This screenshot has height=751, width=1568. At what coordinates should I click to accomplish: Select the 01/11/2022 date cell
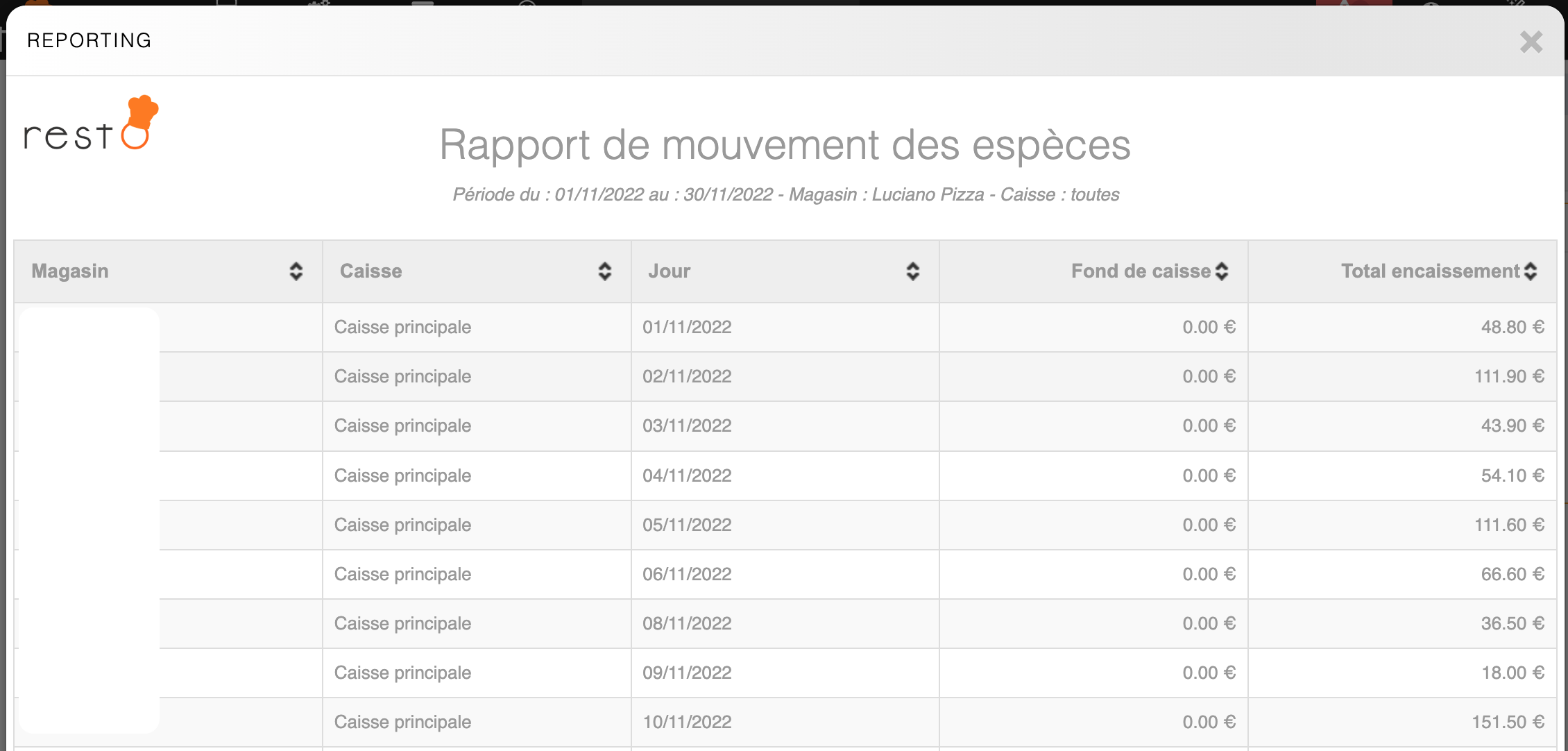[687, 328]
